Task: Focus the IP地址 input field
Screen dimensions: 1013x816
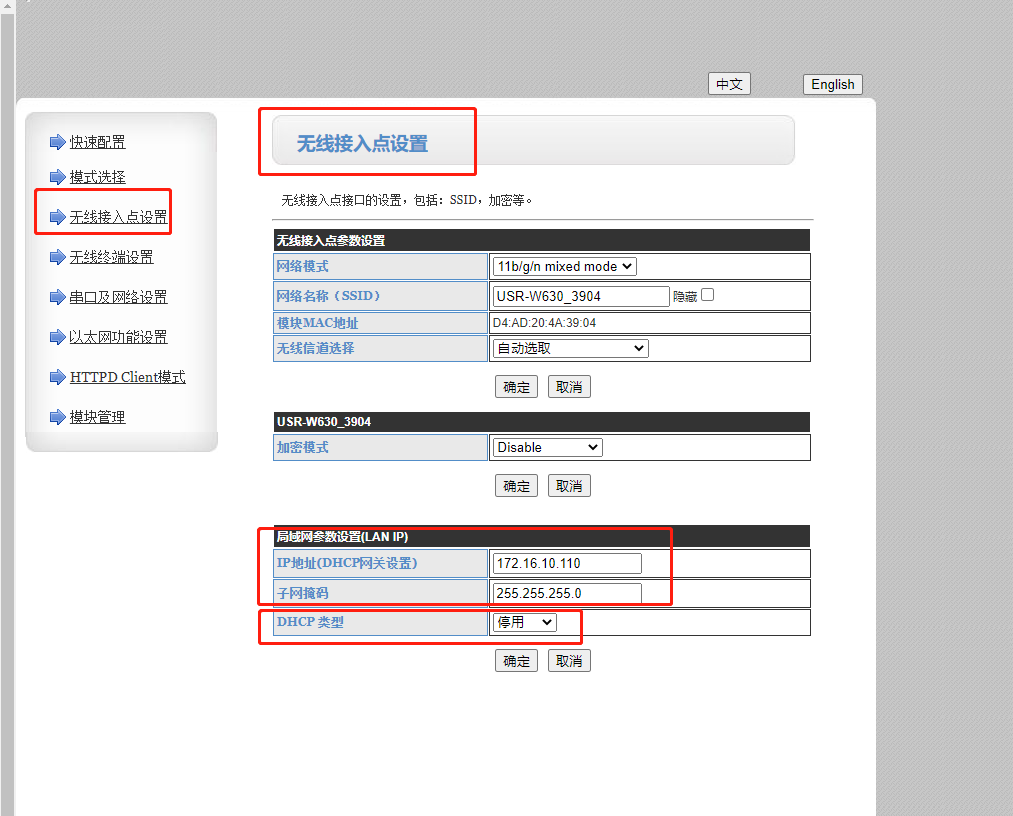Action: click(567, 563)
